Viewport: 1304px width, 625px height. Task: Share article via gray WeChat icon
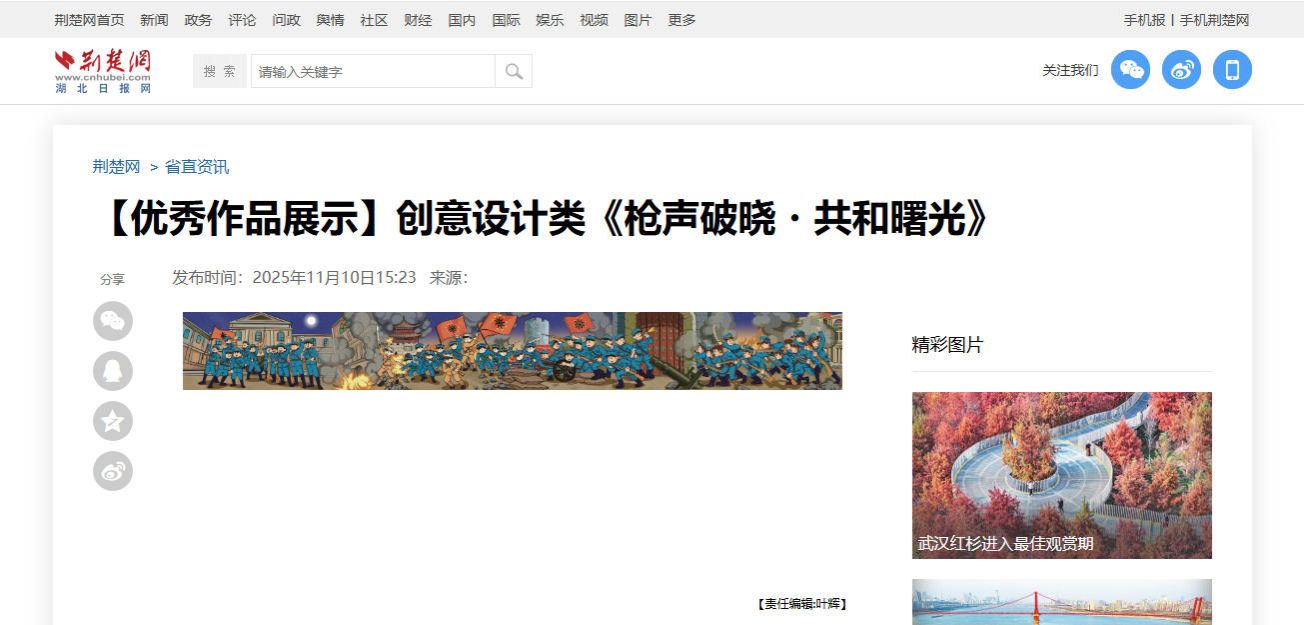click(113, 321)
